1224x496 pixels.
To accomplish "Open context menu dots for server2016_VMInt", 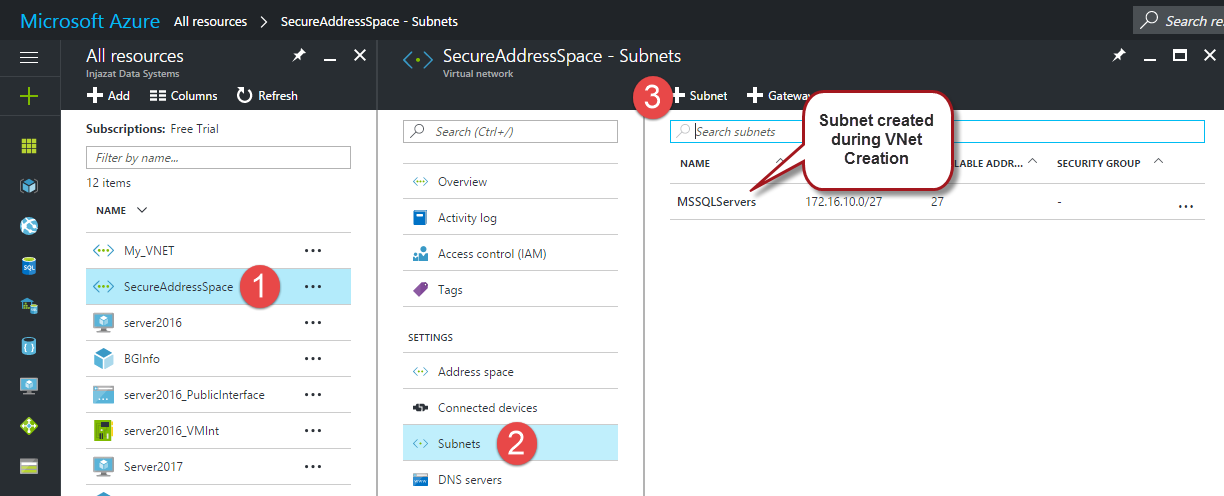I will pyautogui.click(x=313, y=430).
